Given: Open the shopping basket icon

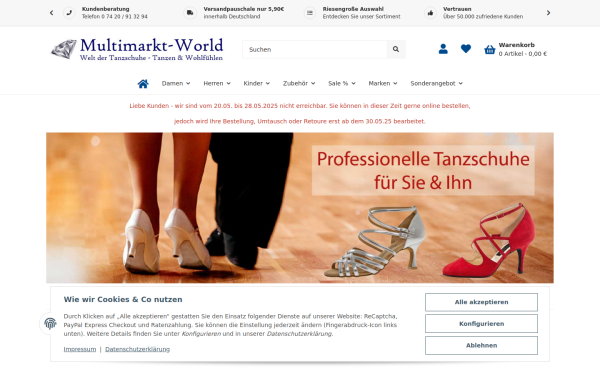Looking at the screenshot, I should pyautogui.click(x=489, y=49).
